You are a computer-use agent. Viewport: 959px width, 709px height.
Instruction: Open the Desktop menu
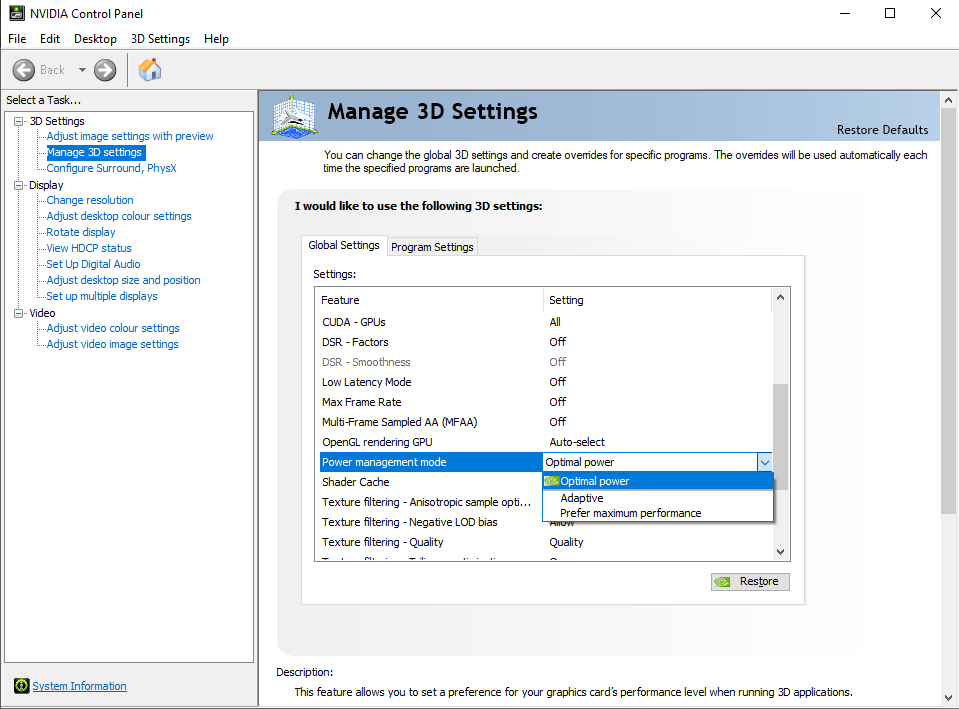coord(95,39)
